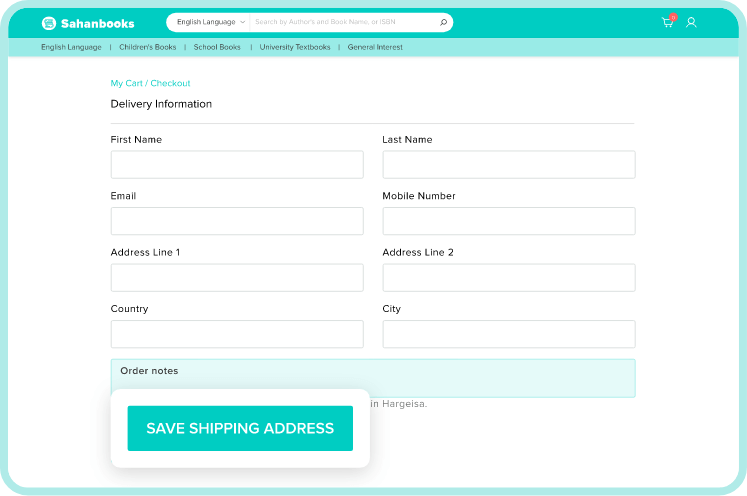The height and width of the screenshot is (496, 747).
Task: Click the My Cart / Checkout breadcrumb
Action: coord(150,83)
